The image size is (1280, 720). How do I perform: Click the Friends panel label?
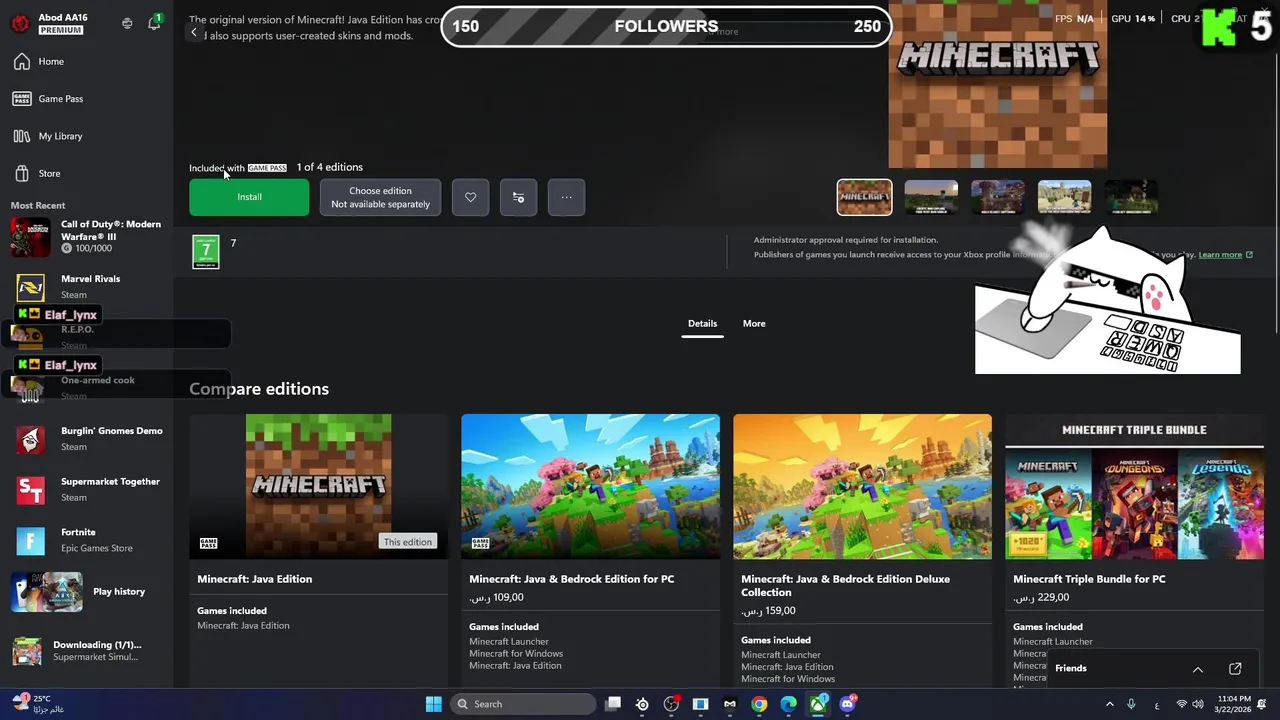coord(1070,668)
